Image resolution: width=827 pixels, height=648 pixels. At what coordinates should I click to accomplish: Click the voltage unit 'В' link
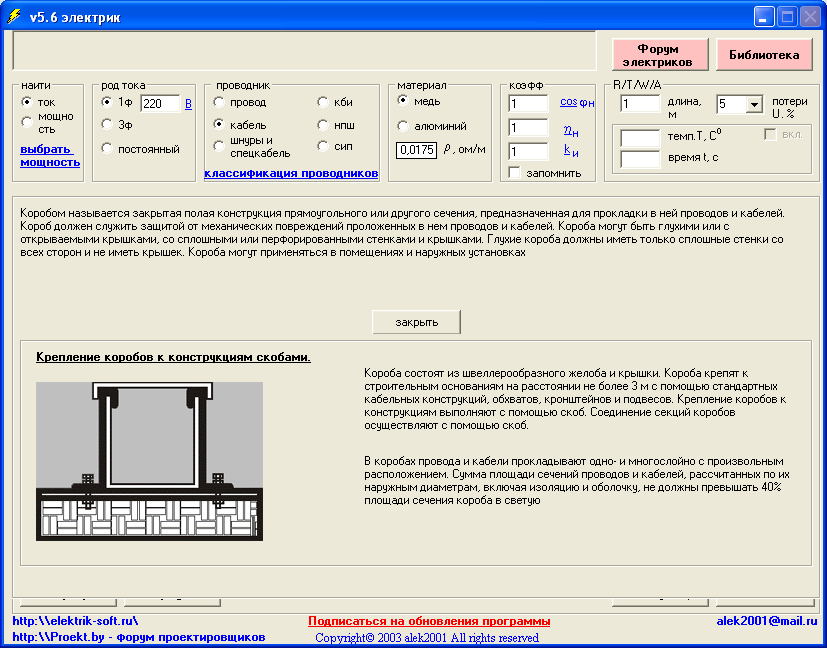click(188, 104)
